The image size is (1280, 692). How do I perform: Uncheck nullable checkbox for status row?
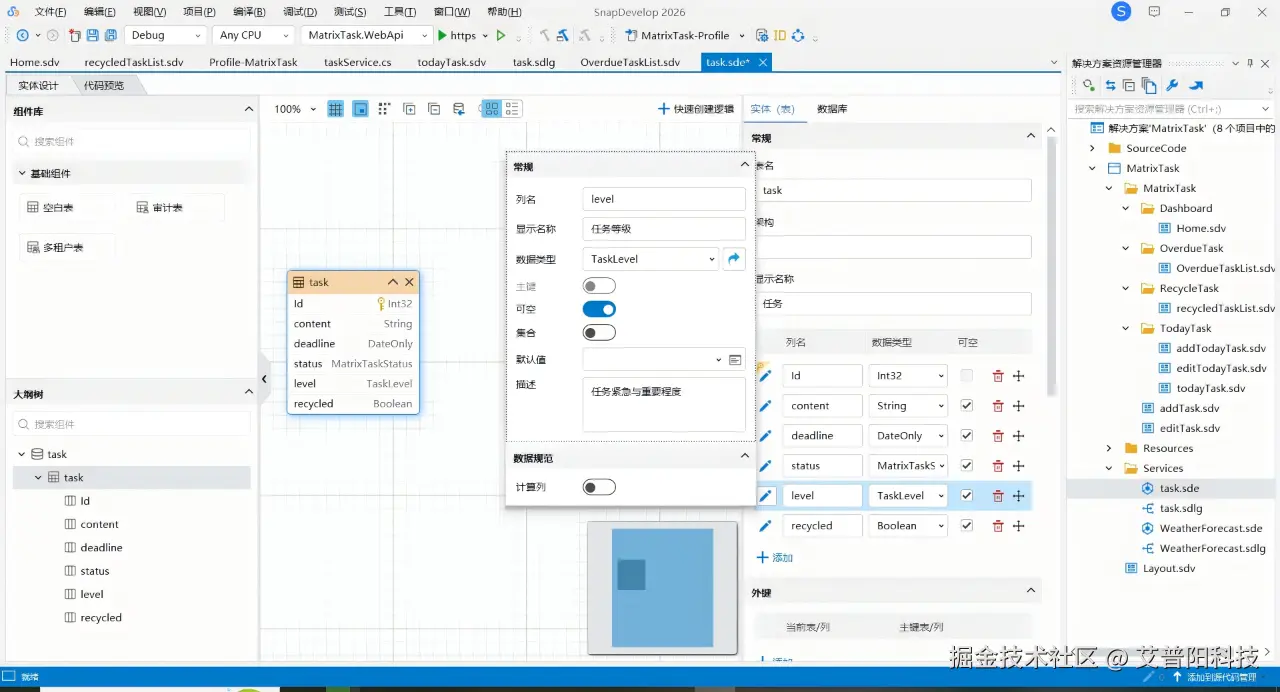[966, 466]
